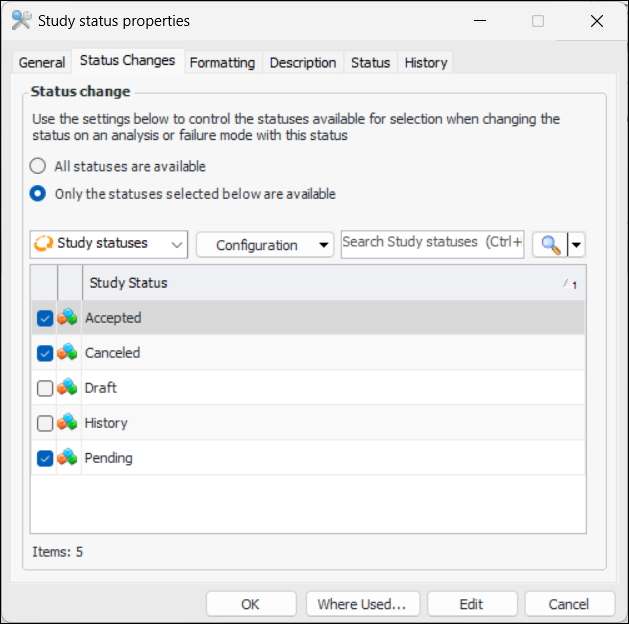
Task: Click the History row status icon
Action: point(68,423)
